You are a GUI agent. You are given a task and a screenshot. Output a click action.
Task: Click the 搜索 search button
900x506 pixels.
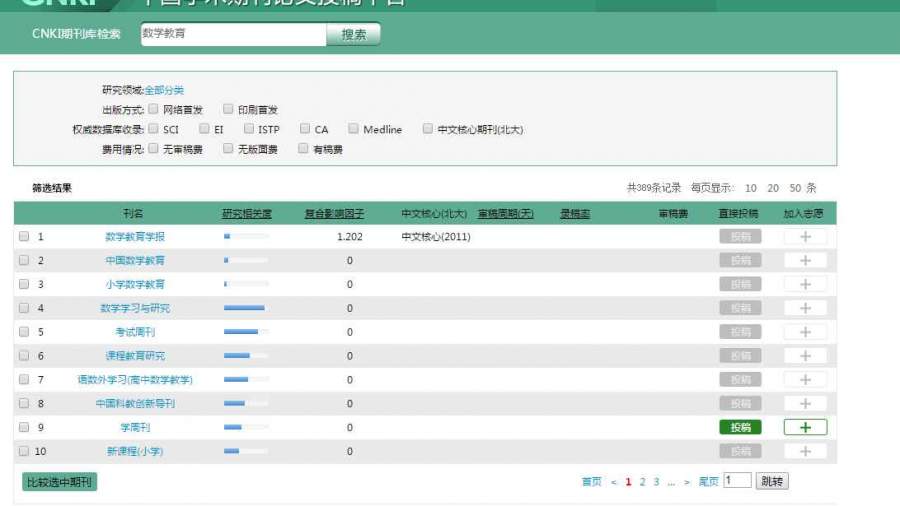pos(354,35)
